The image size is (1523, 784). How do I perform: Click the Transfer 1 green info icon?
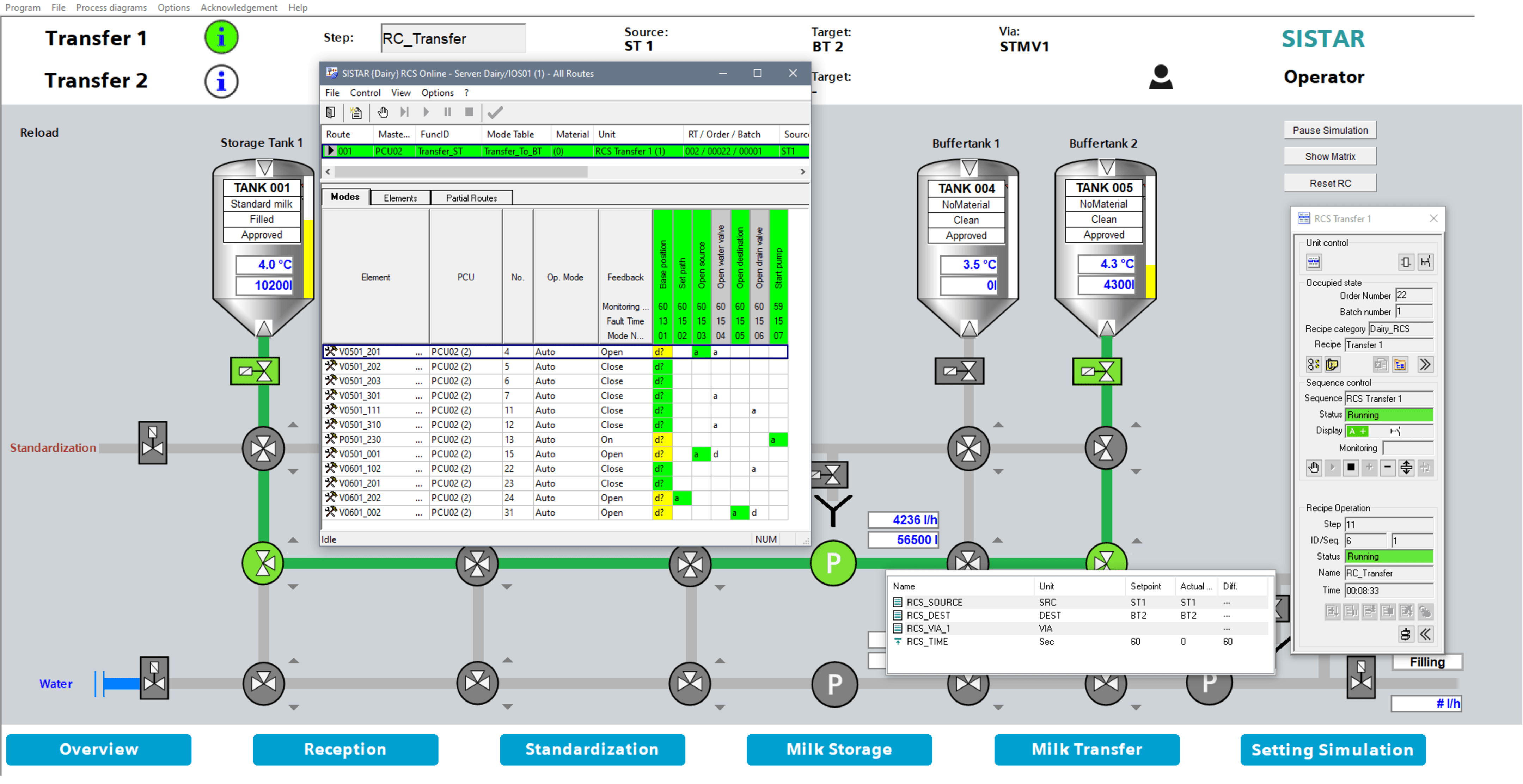tap(221, 38)
